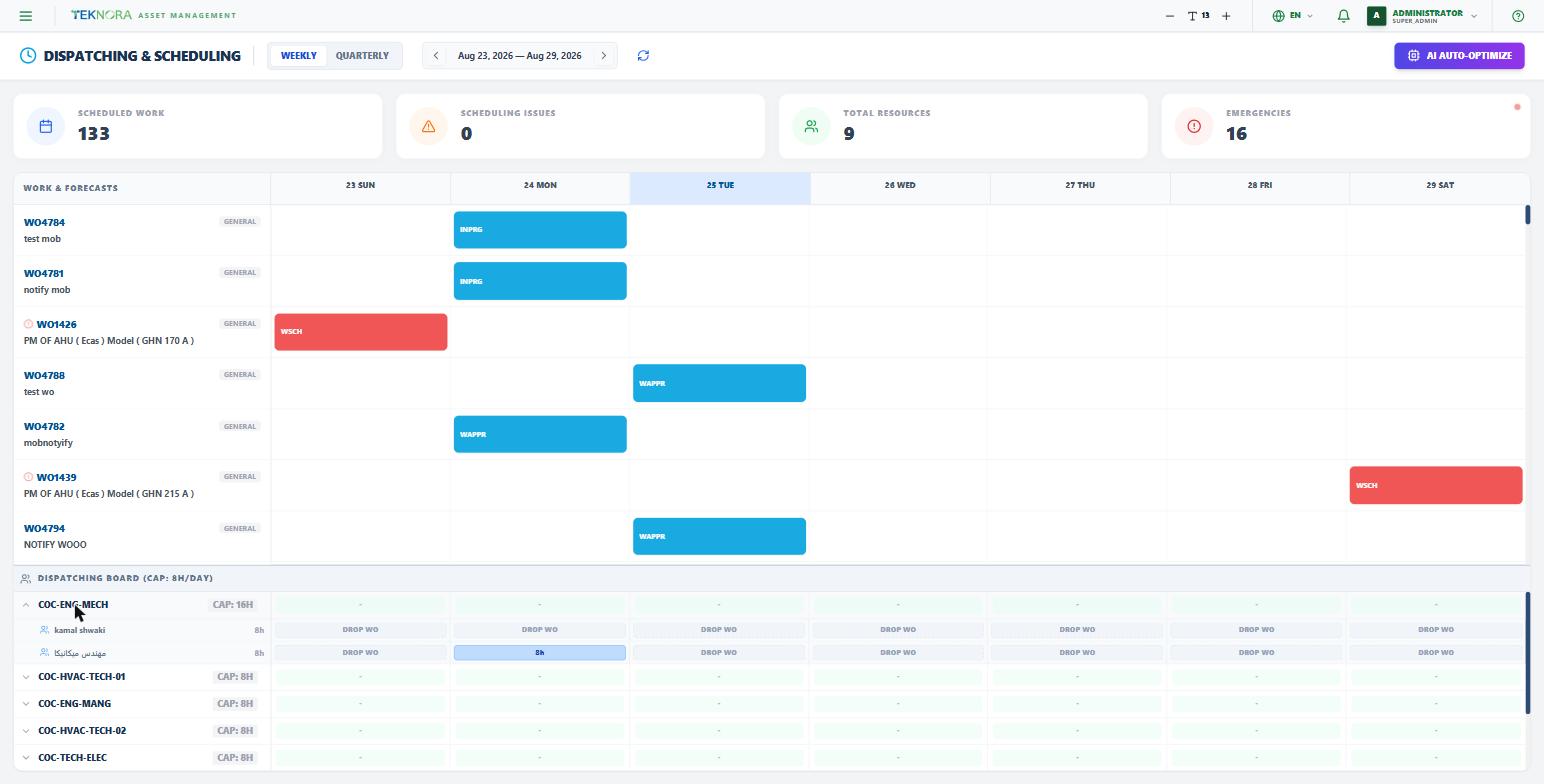1544x784 pixels.
Task: Decrease font size with minus icon
Action: (x=1170, y=16)
